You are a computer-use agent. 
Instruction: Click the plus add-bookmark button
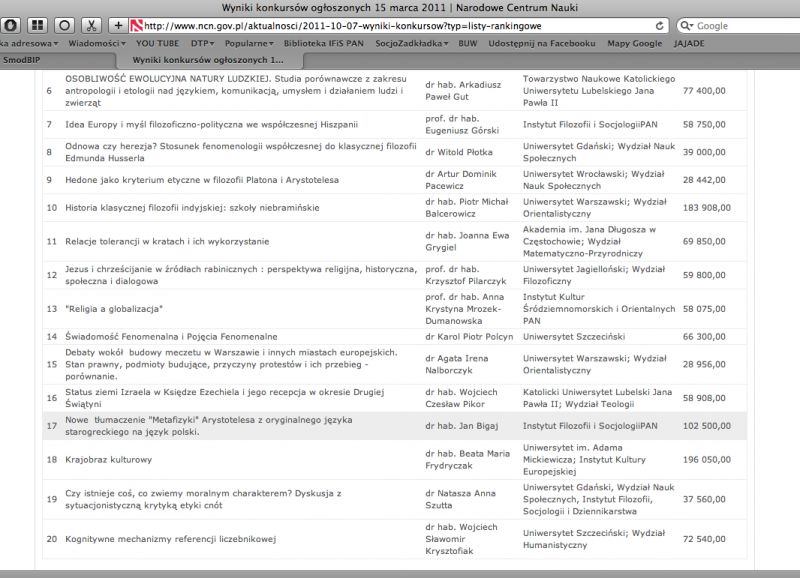(x=118, y=25)
